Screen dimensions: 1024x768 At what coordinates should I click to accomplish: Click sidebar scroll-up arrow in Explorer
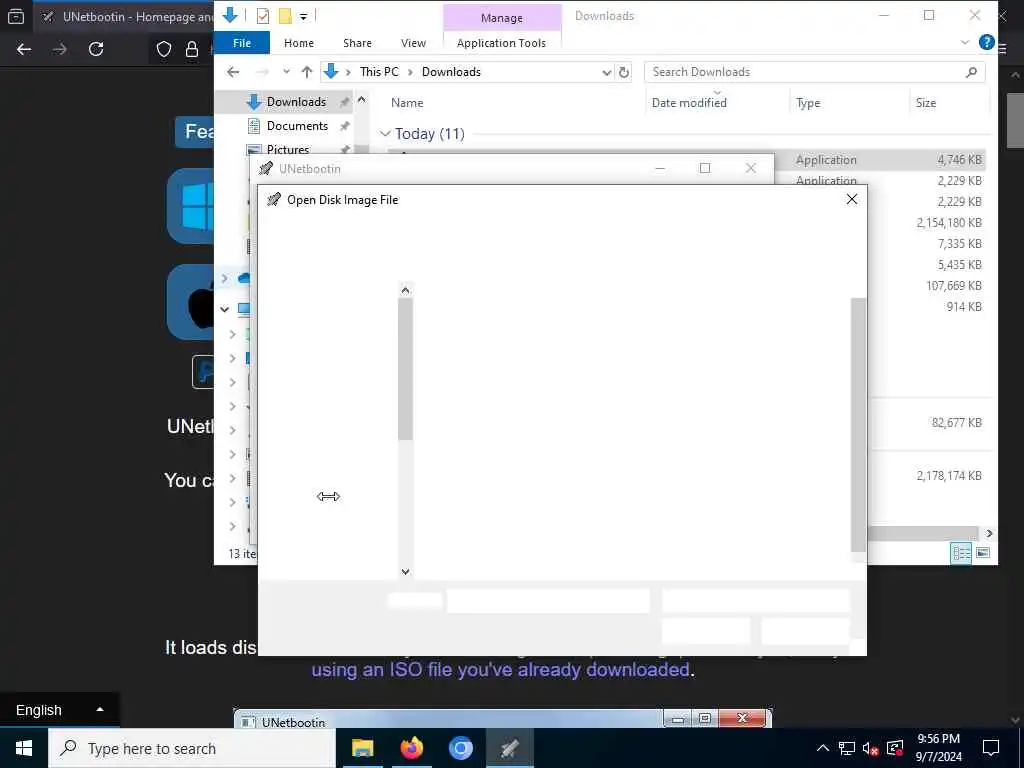tap(361, 100)
